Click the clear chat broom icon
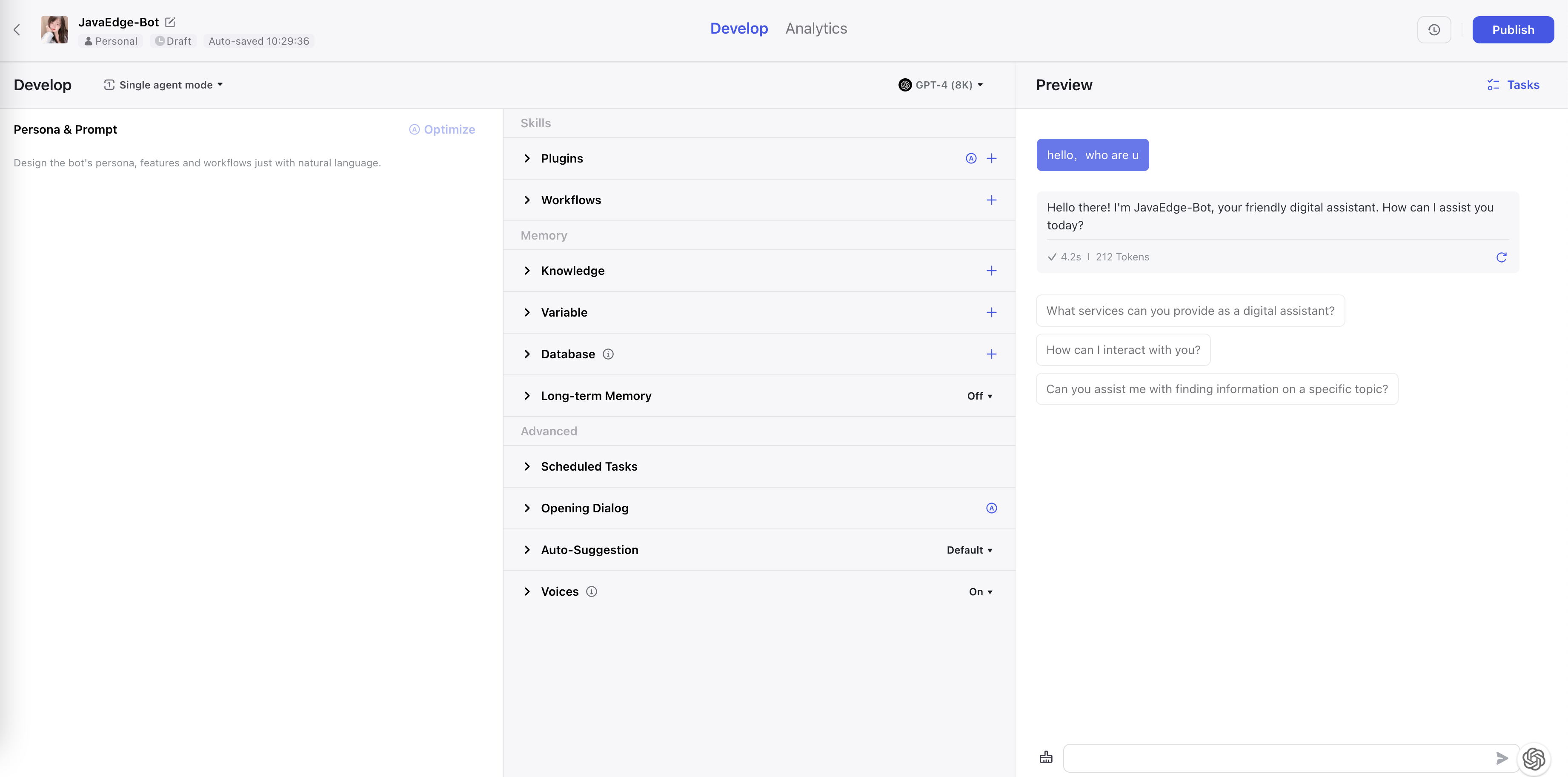This screenshot has height=777, width=1568. 1046,757
